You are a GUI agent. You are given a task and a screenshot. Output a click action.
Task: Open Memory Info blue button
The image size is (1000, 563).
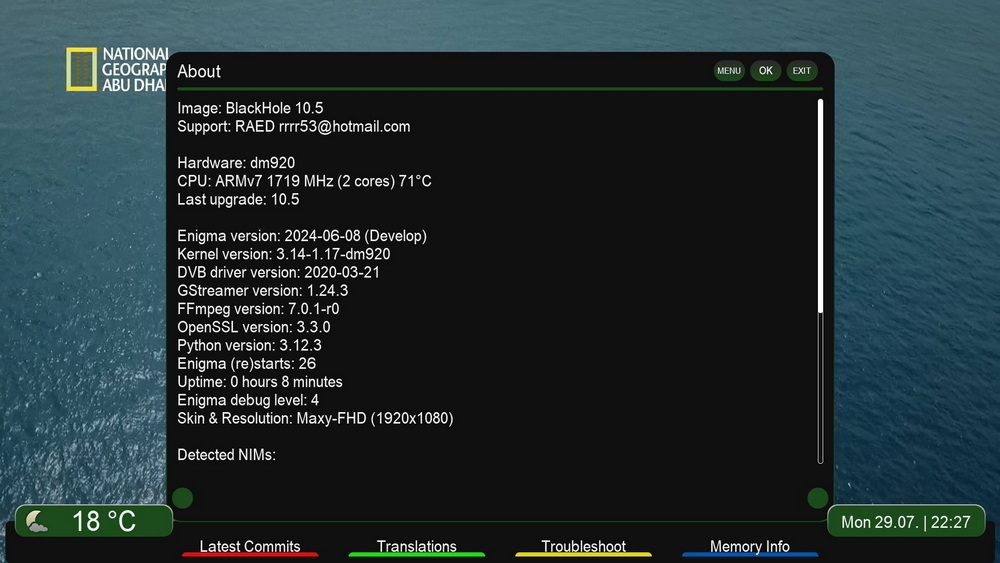750,547
